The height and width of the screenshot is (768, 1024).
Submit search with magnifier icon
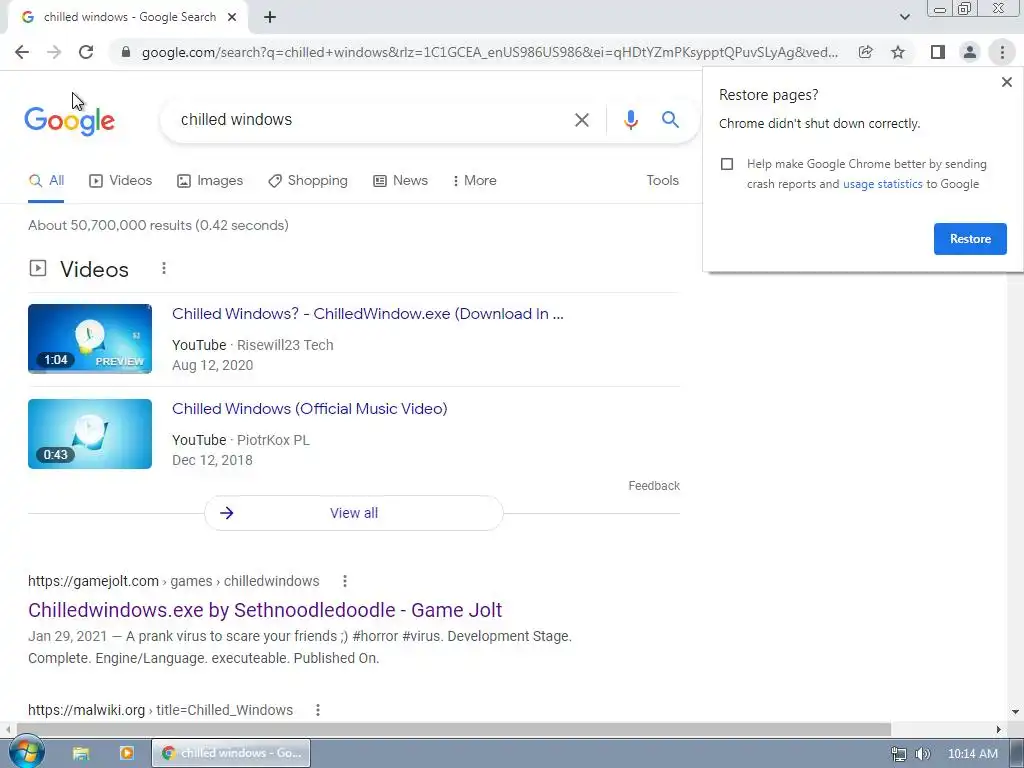pos(670,120)
